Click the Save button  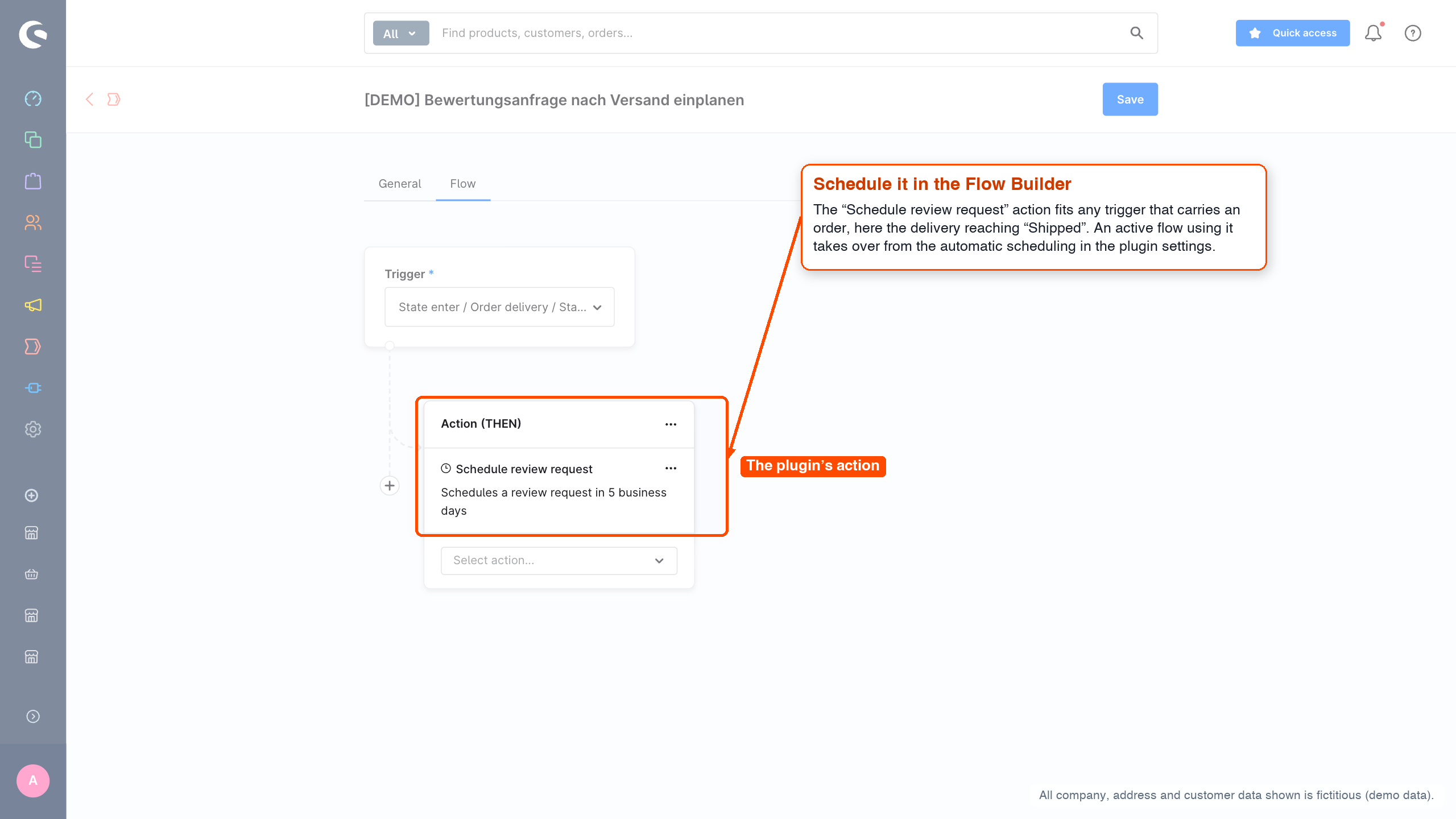[x=1130, y=100]
